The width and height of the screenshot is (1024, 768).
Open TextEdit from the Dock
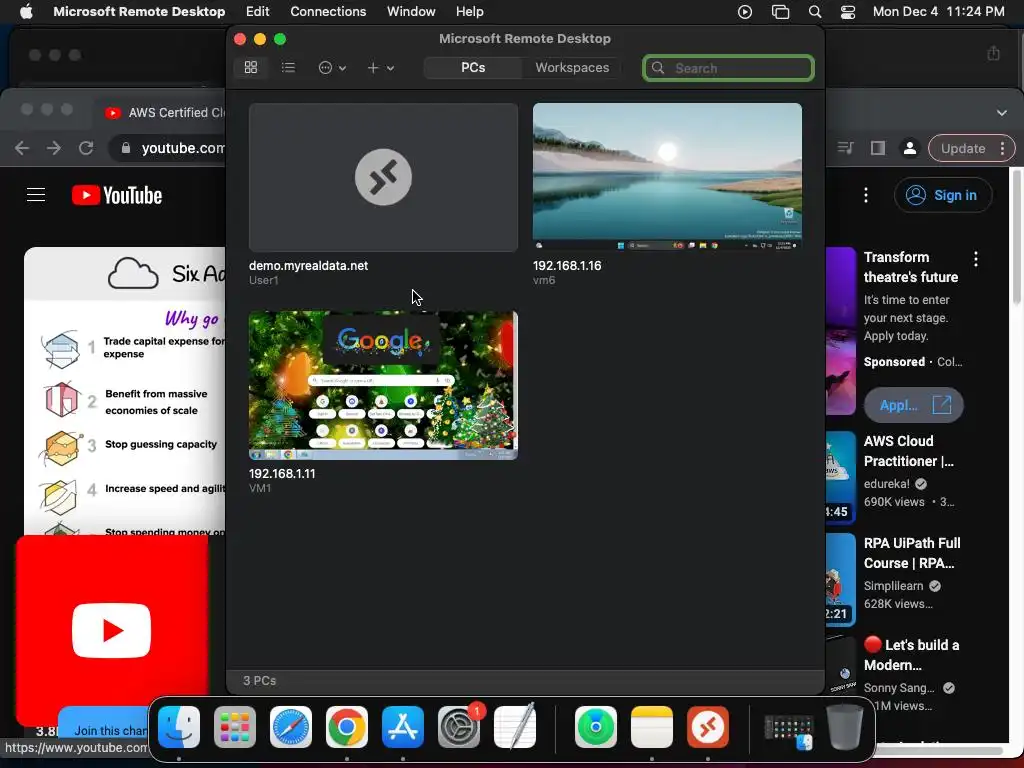pyautogui.click(x=515, y=727)
